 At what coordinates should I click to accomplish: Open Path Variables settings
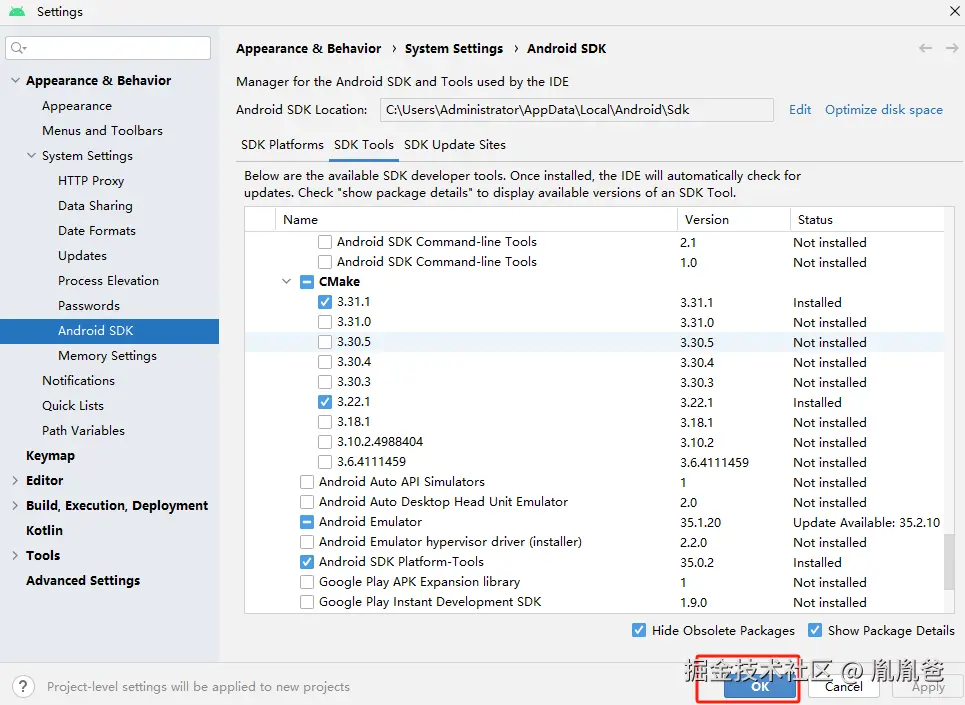tap(83, 431)
